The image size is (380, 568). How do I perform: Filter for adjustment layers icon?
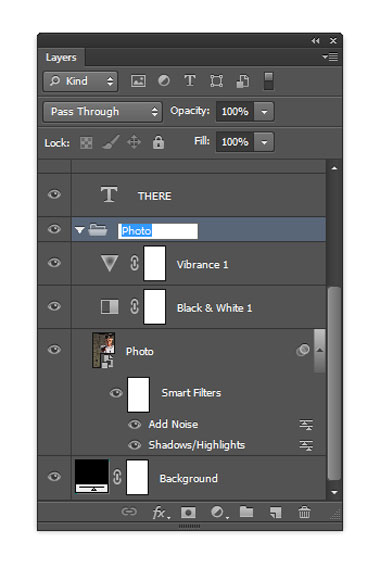point(164,80)
